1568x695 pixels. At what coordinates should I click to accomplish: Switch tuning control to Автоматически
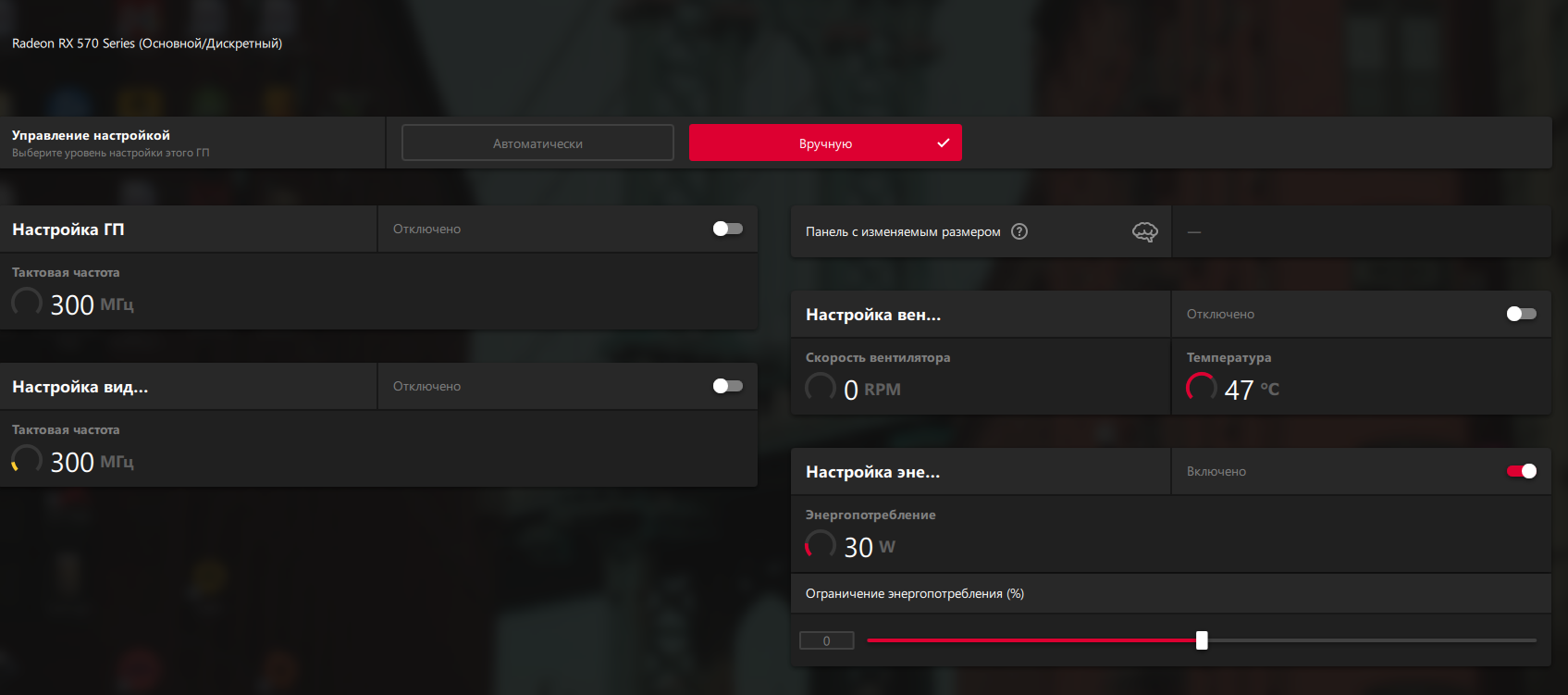(x=537, y=143)
